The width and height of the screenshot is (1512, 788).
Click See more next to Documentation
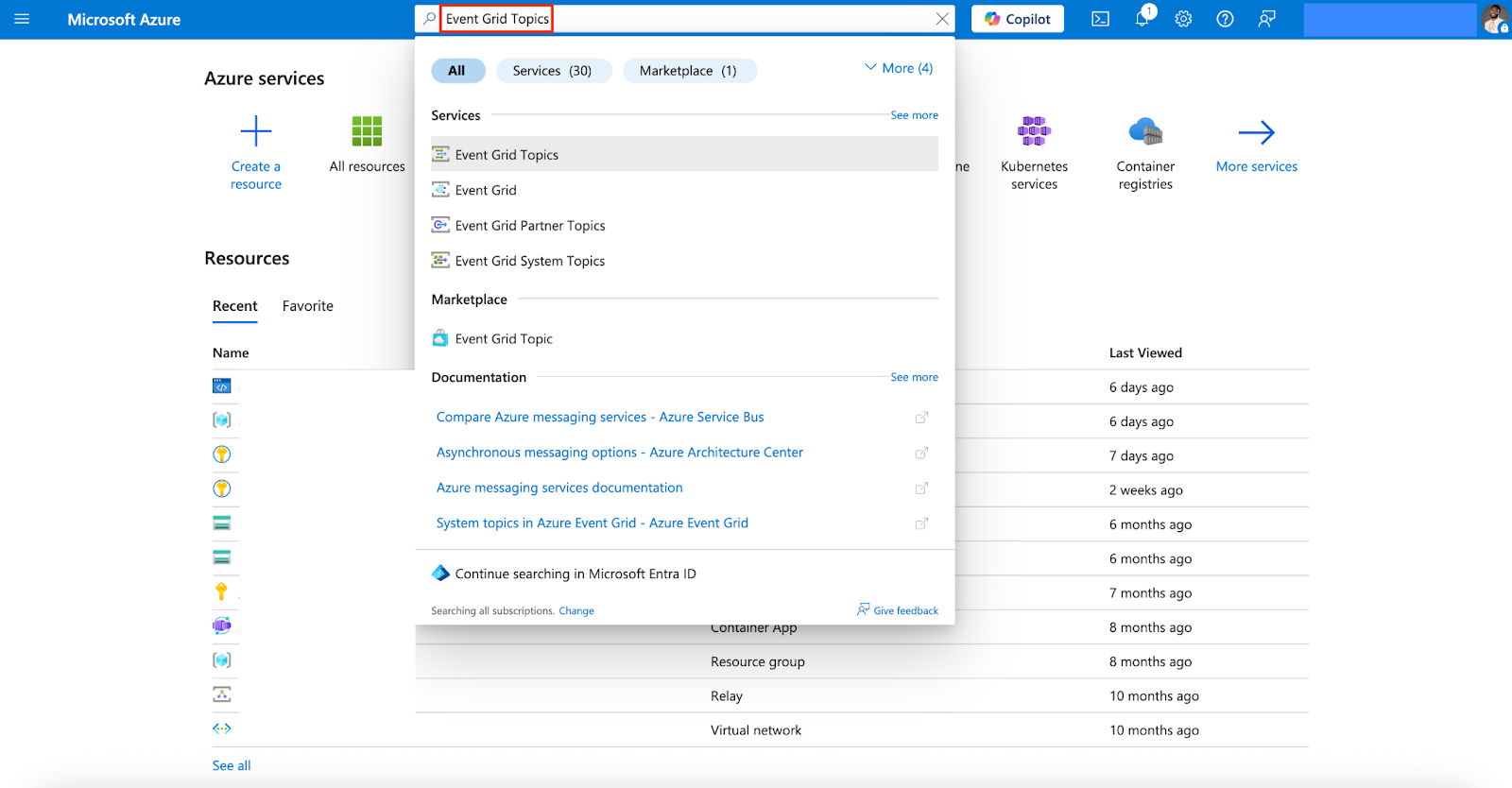click(914, 377)
